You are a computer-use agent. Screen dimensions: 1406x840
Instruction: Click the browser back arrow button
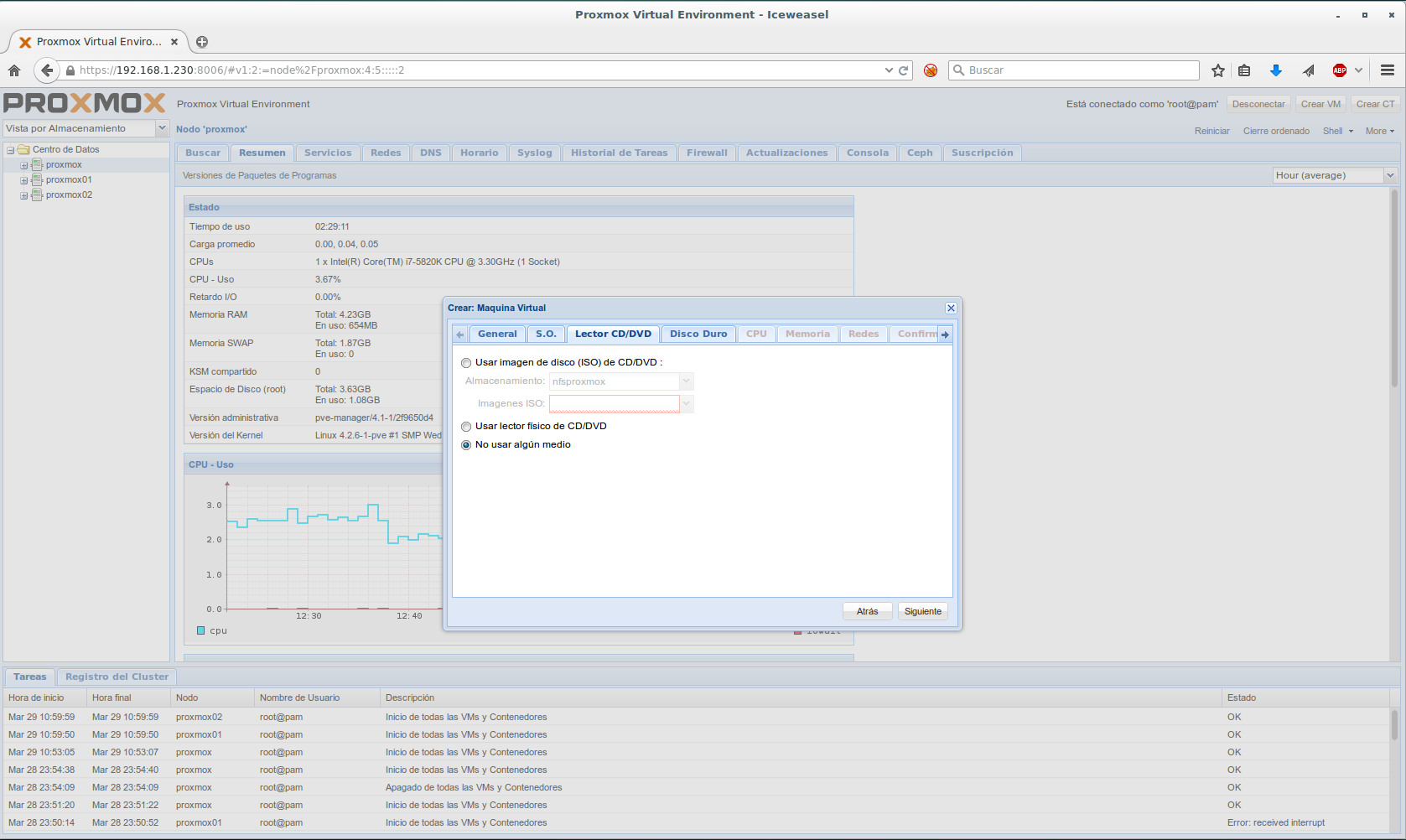(x=47, y=70)
